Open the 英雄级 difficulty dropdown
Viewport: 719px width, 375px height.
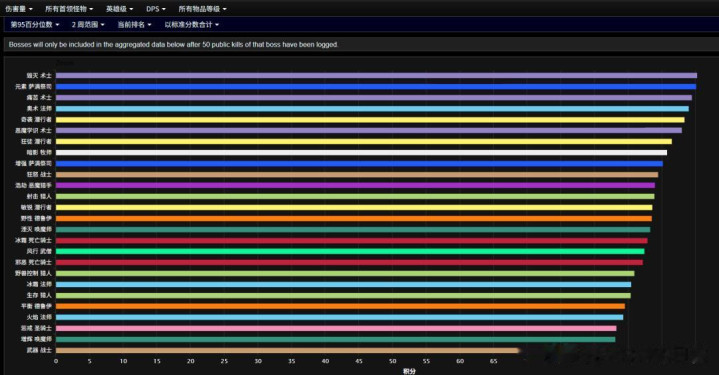click(119, 9)
